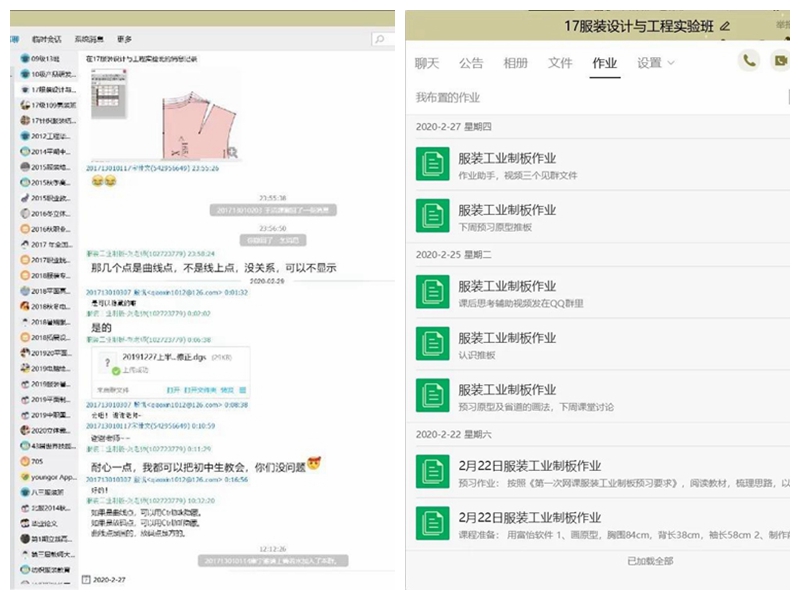The width and height of the screenshot is (800, 600).
Task: Click the search magnifier in the left window
Action: [x=380, y=40]
